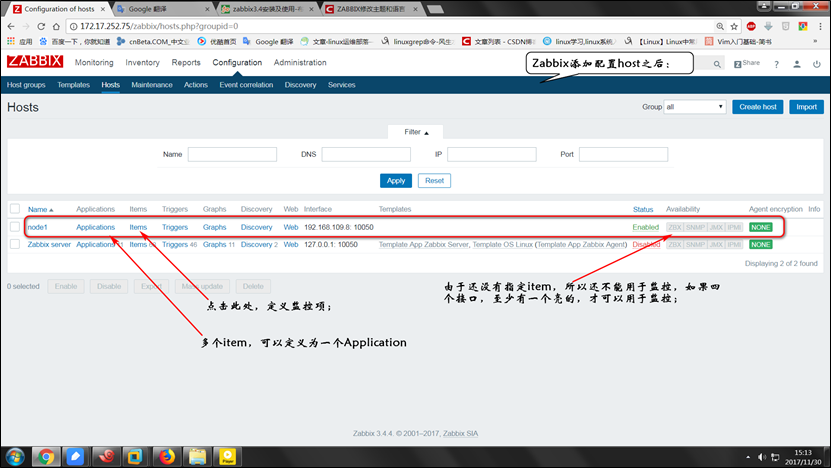Focus the DNS filter field
The width and height of the screenshot is (831, 468).
coord(366,154)
